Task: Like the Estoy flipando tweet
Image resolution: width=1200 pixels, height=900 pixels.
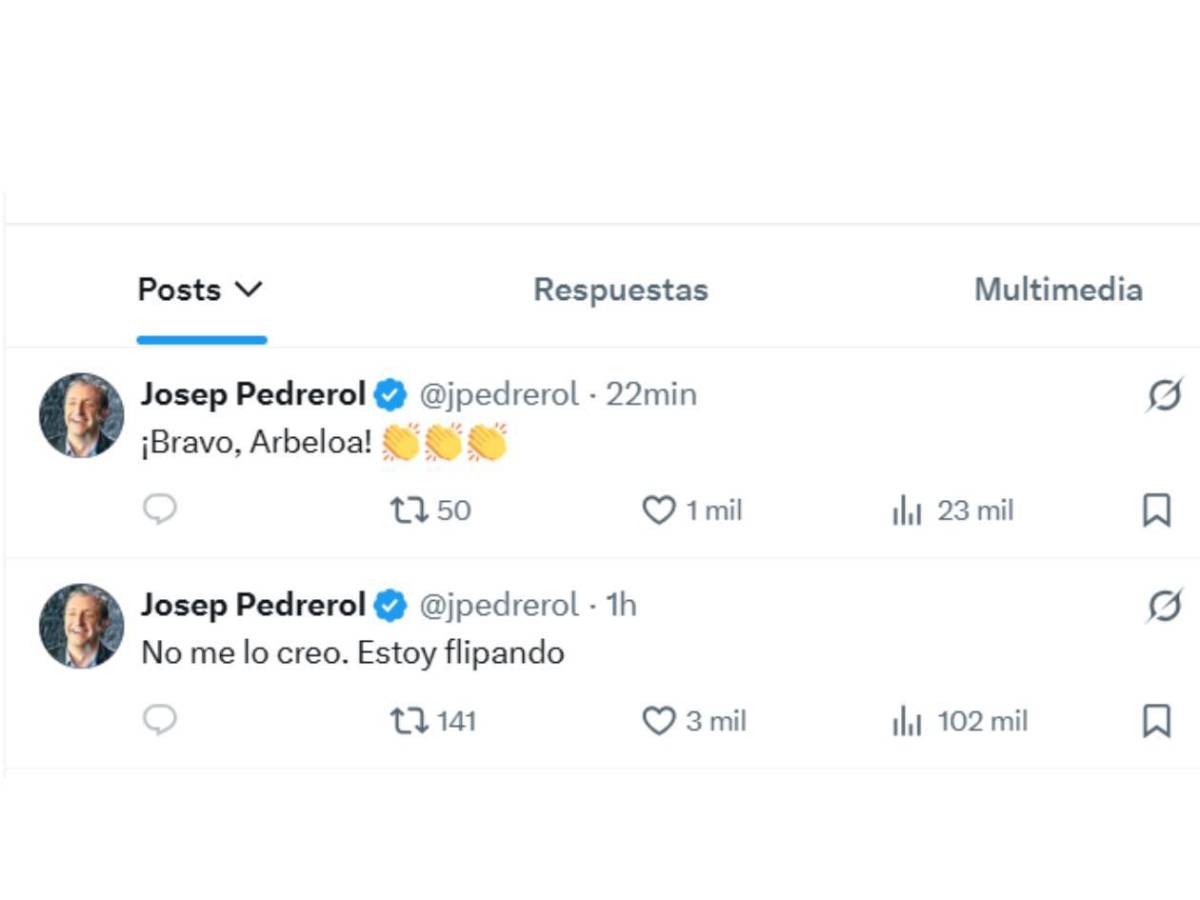Action: (658, 720)
